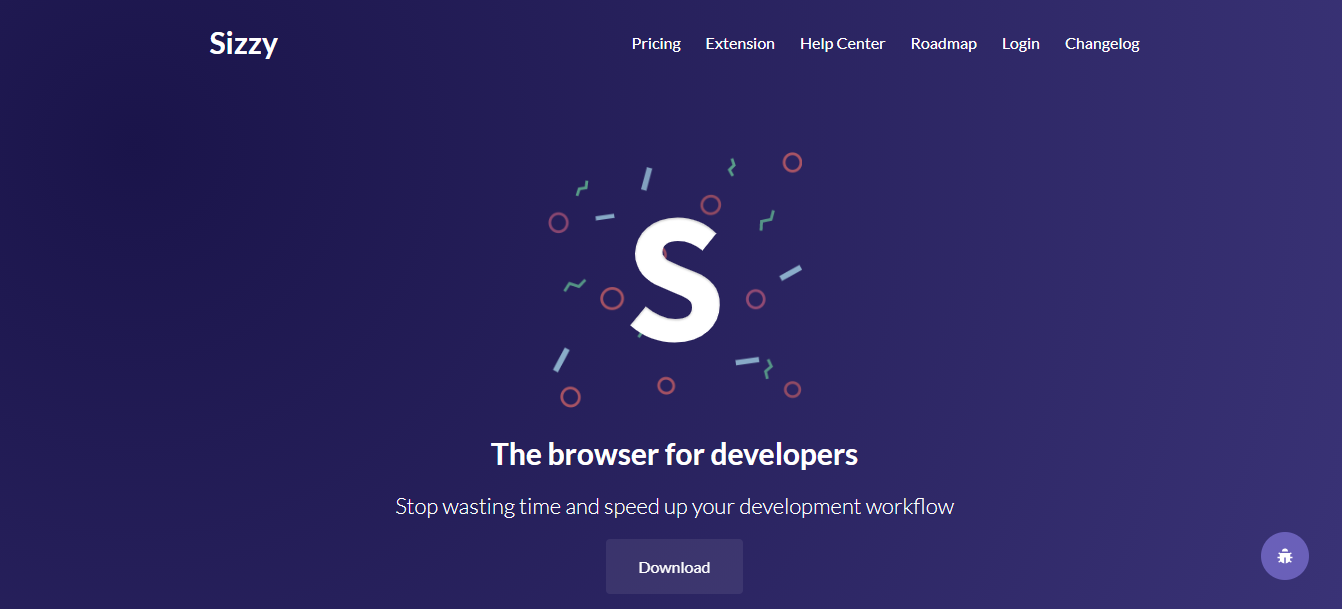Click the teal rectangle confetti on the lower left
Image resolution: width=1342 pixels, height=609 pixels.
561,358
